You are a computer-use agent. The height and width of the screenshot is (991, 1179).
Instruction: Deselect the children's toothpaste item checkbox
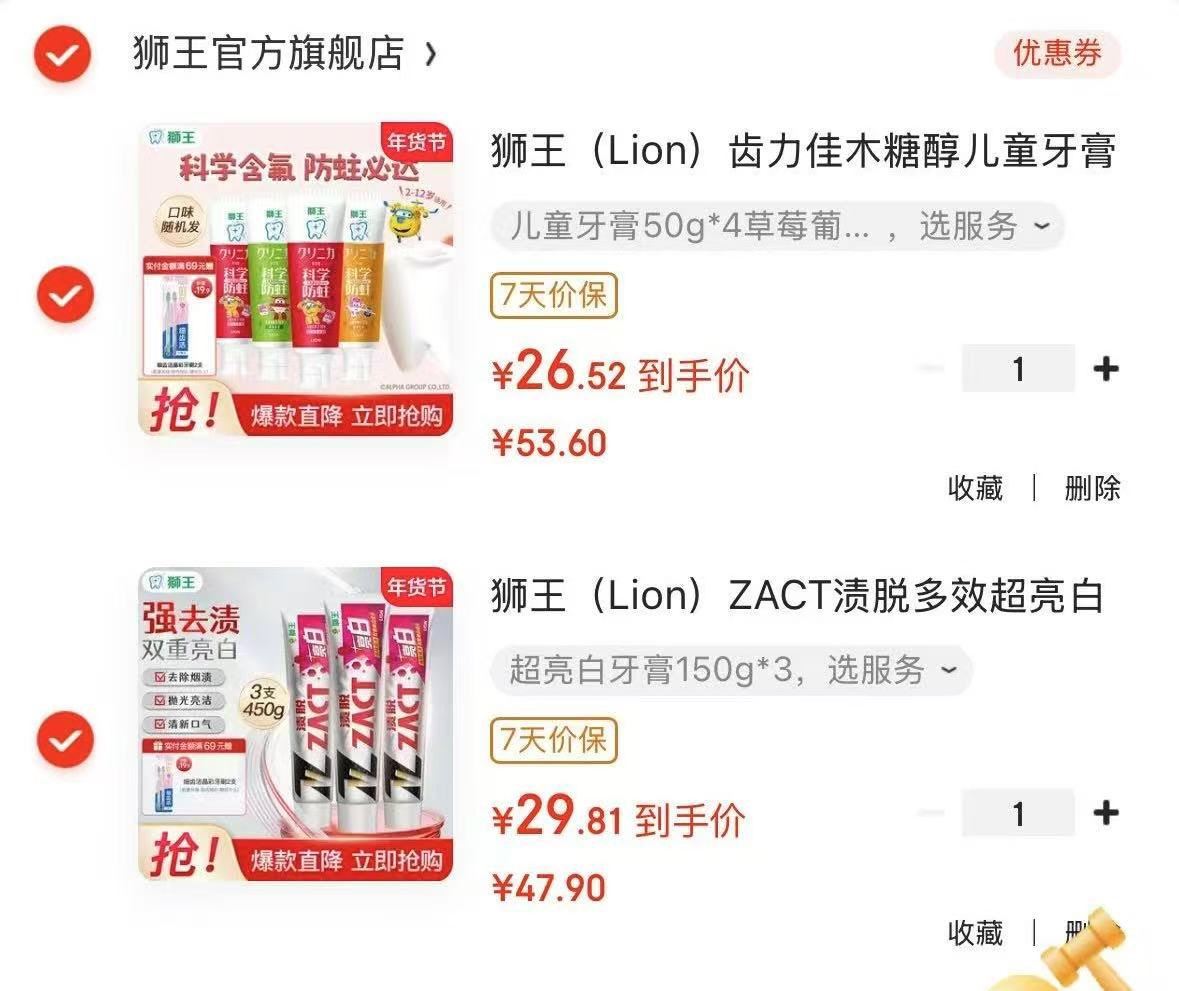click(x=65, y=294)
